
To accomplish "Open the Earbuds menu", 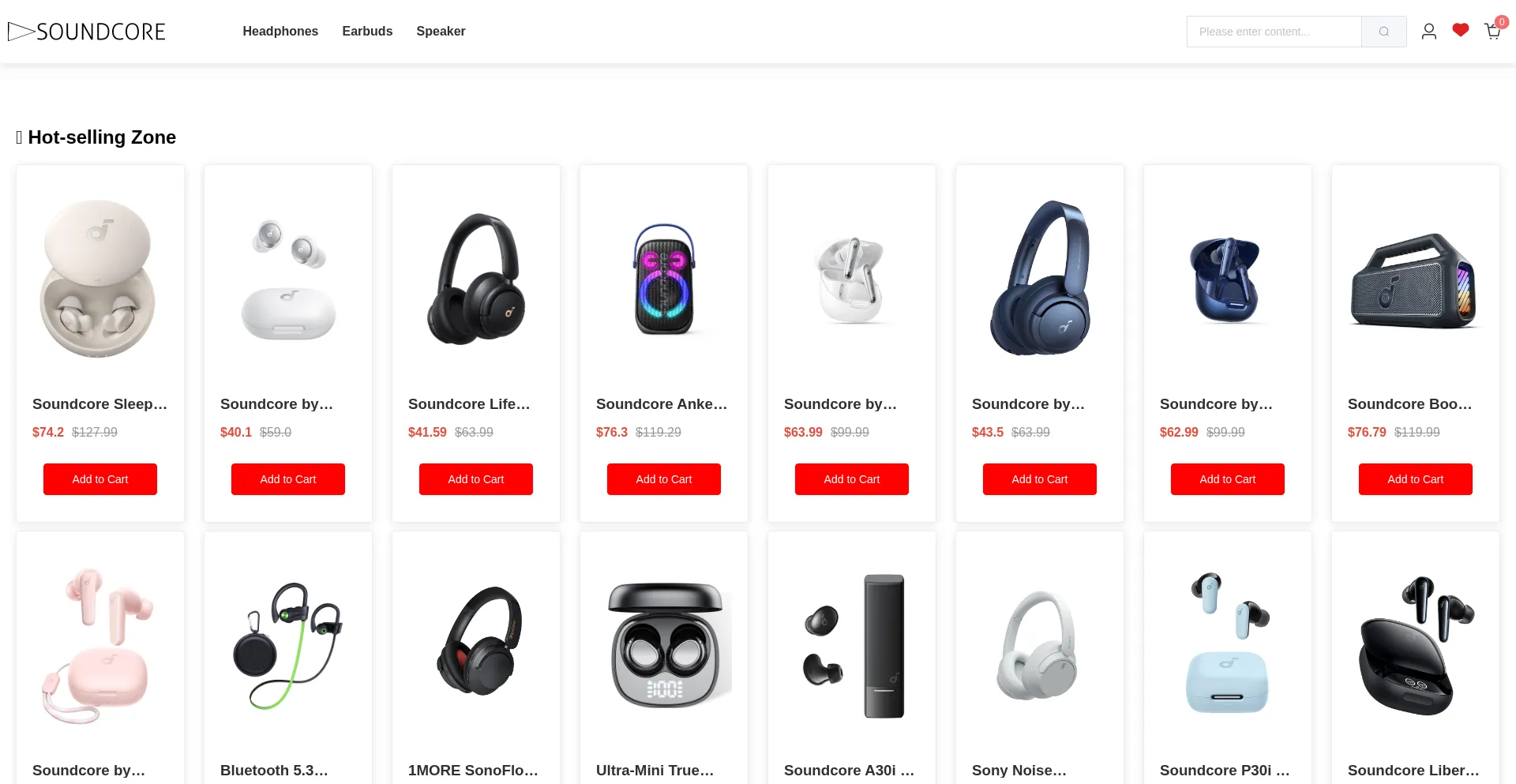I will (x=367, y=32).
